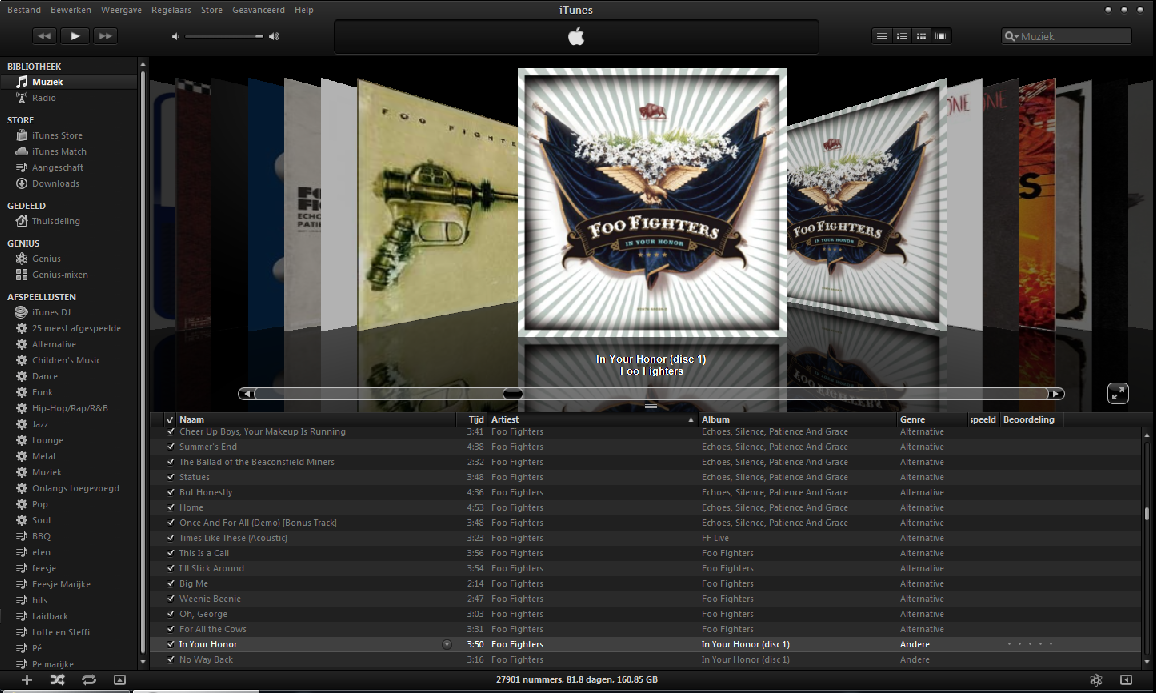Screen dimensions: 1156x693
Task: Show or hide the artwork viewer
Action: 119,680
